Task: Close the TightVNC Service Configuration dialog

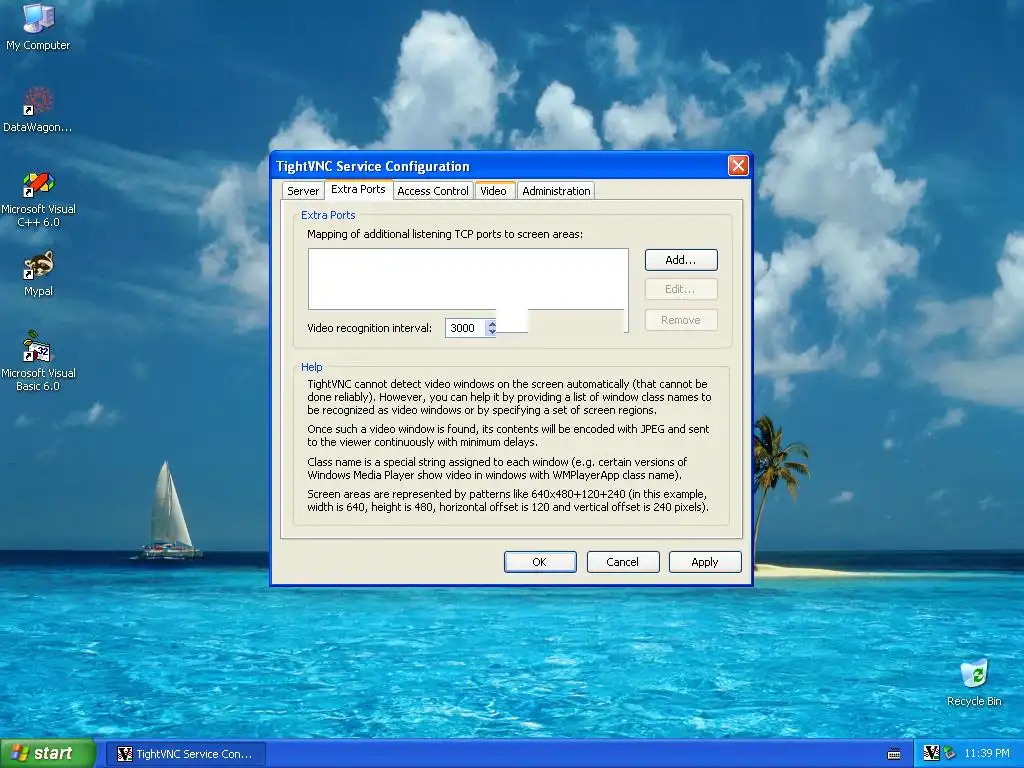Action: coord(738,166)
